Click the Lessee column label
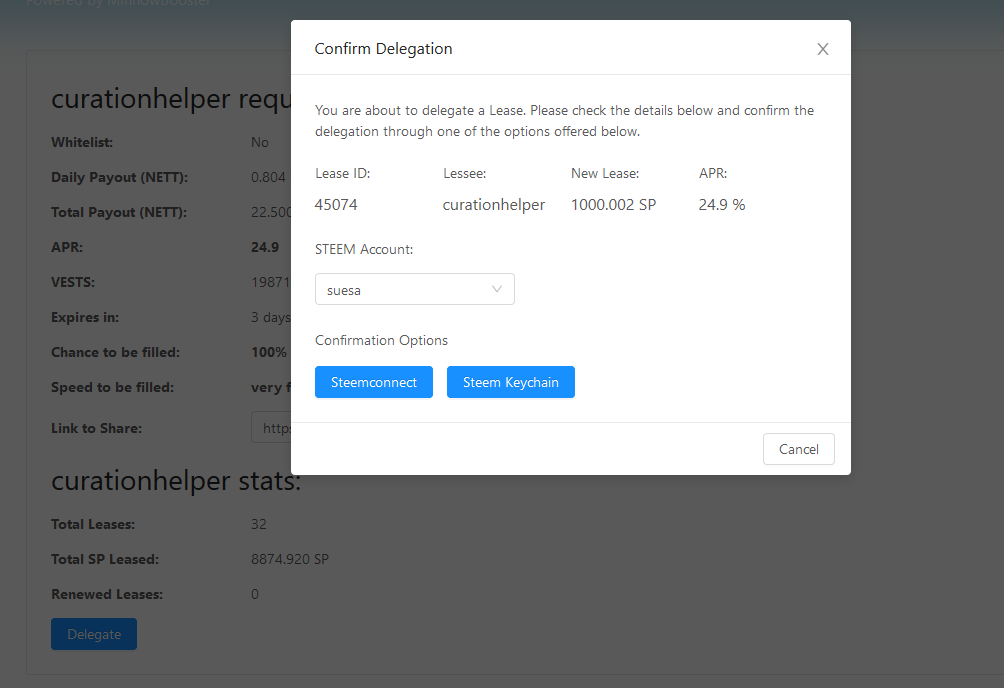The image size is (1004, 688). (465, 173)
